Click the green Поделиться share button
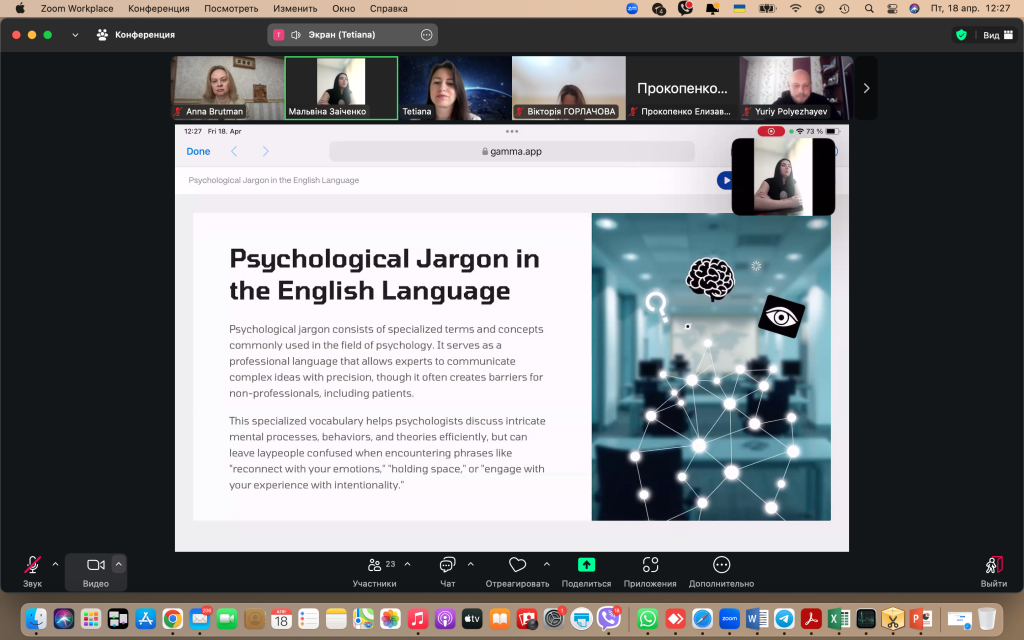 pos(587,566)
